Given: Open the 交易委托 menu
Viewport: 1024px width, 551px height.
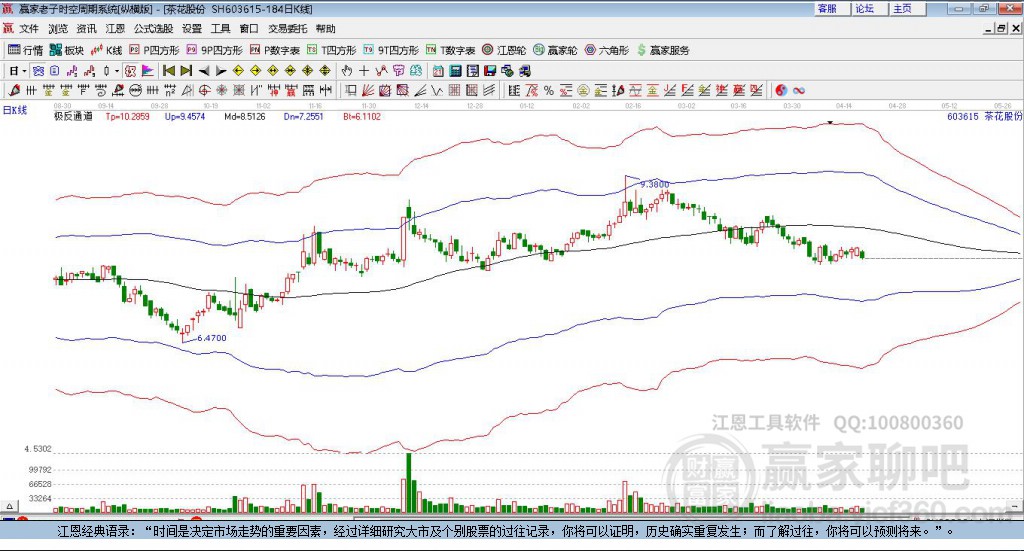Looking at the screenshot, I should tap(287, 29).
